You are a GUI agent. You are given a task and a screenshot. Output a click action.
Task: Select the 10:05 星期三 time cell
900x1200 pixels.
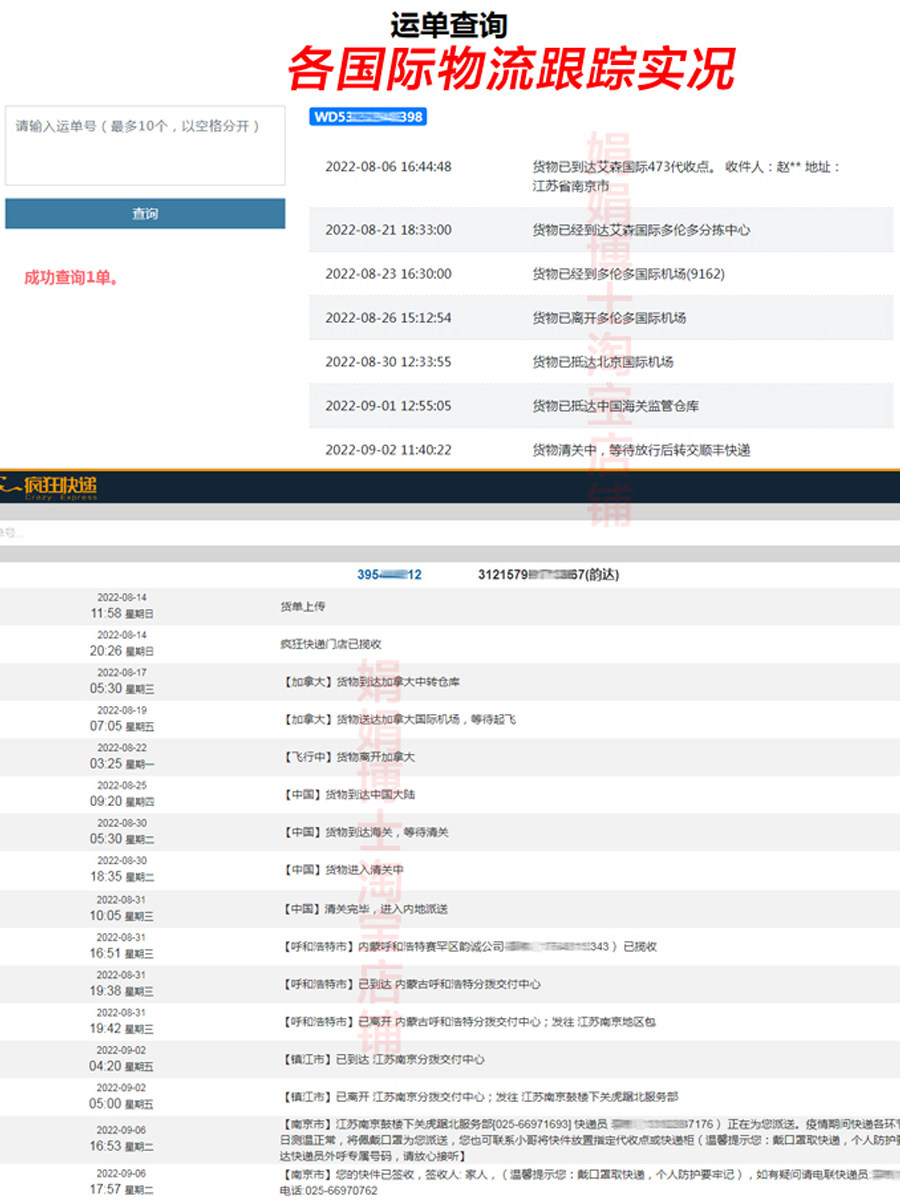[x=122, y=907]
